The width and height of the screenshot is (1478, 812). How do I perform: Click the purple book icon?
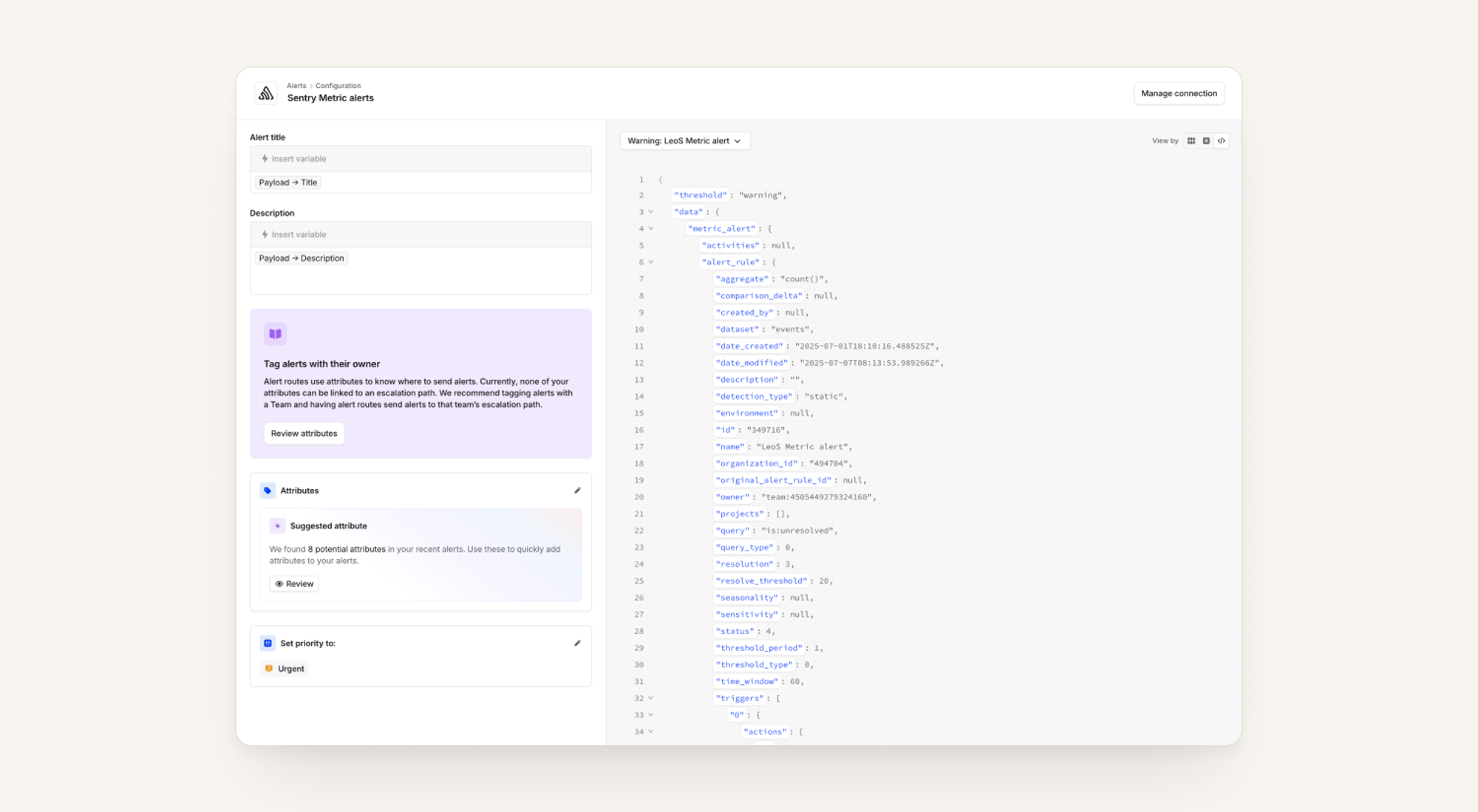tap(275, 334)
